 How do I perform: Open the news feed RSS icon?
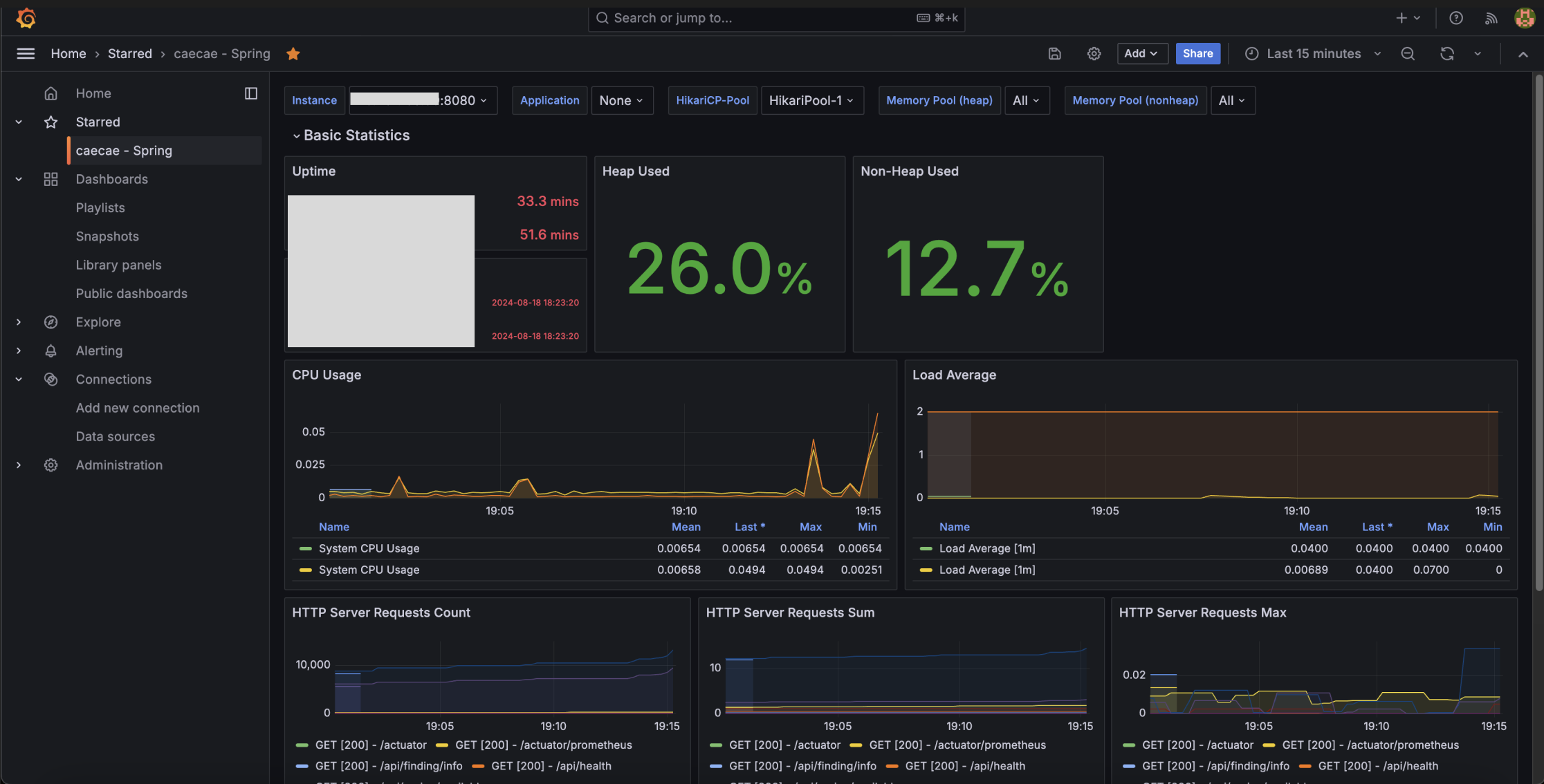coord(1491,18)
